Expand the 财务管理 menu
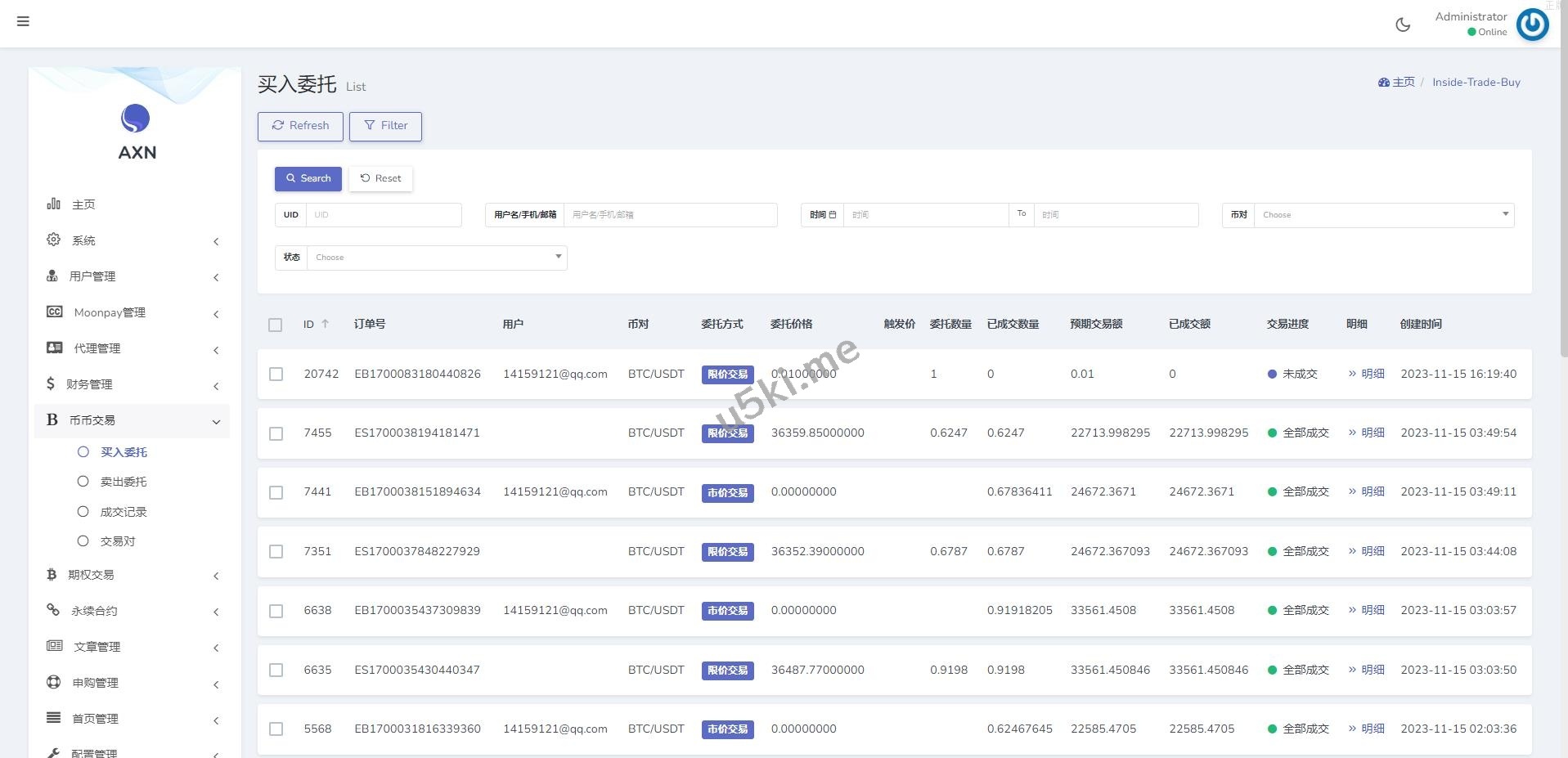1568x758 pixels. [x=133, y=384]
